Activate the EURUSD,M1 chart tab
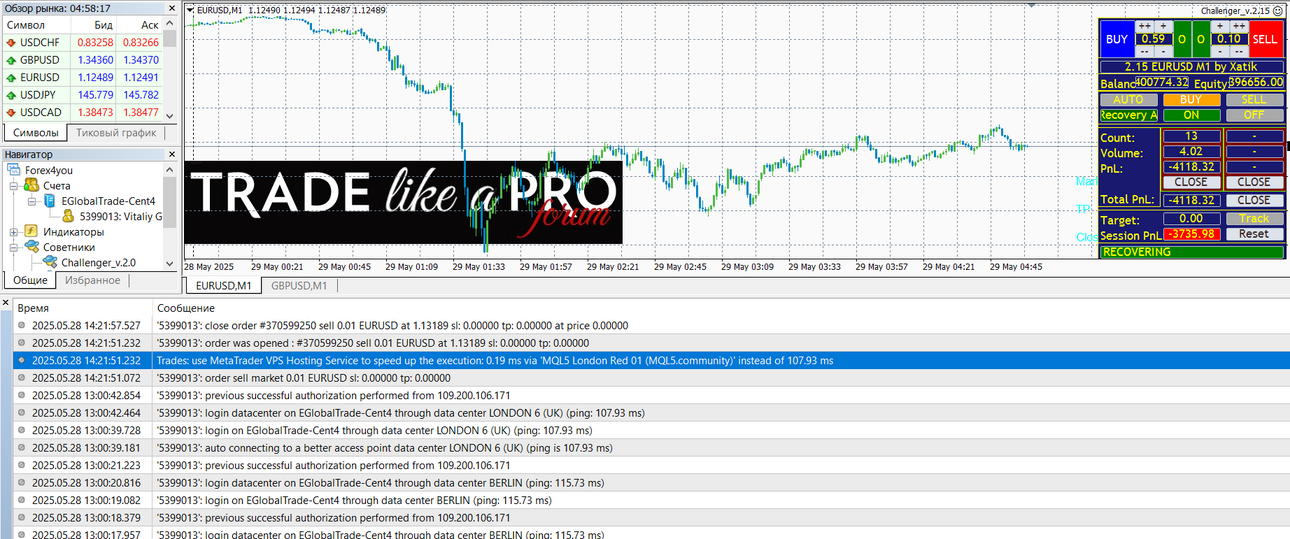Viewport: 1290px width, 539px height. tap(223, 286)
